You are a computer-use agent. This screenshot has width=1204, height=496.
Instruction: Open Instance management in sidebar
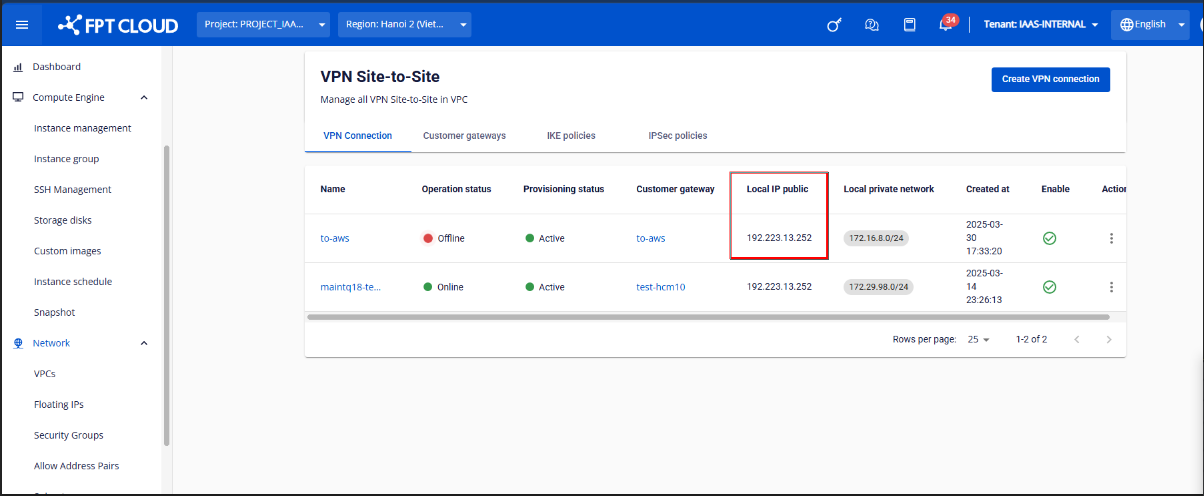click(x=82, y=128)
